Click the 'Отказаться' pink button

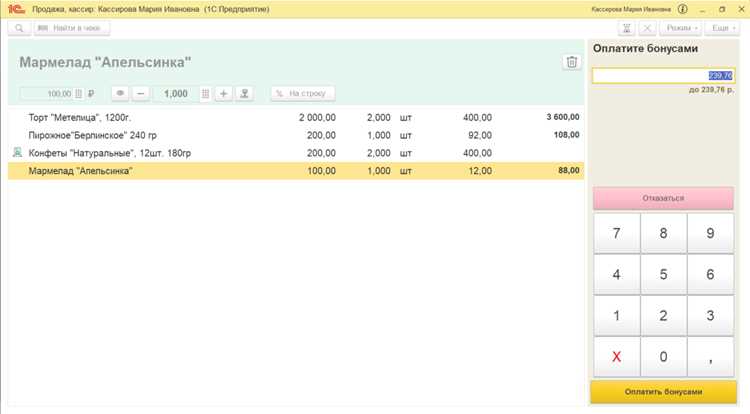click(x=663, y=198)
